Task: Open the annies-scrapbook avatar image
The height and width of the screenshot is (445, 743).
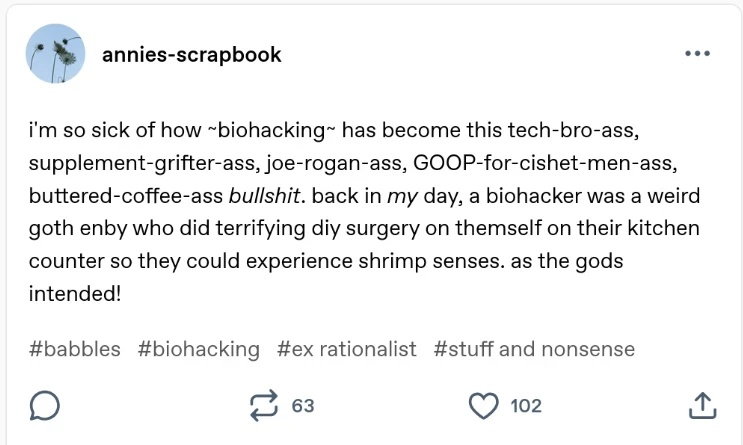Action: pos(55,54)
